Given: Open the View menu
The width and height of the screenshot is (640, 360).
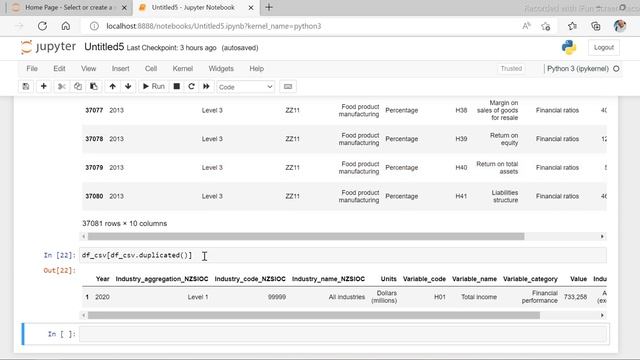Looking at the screenshot, I should point(88,69).
